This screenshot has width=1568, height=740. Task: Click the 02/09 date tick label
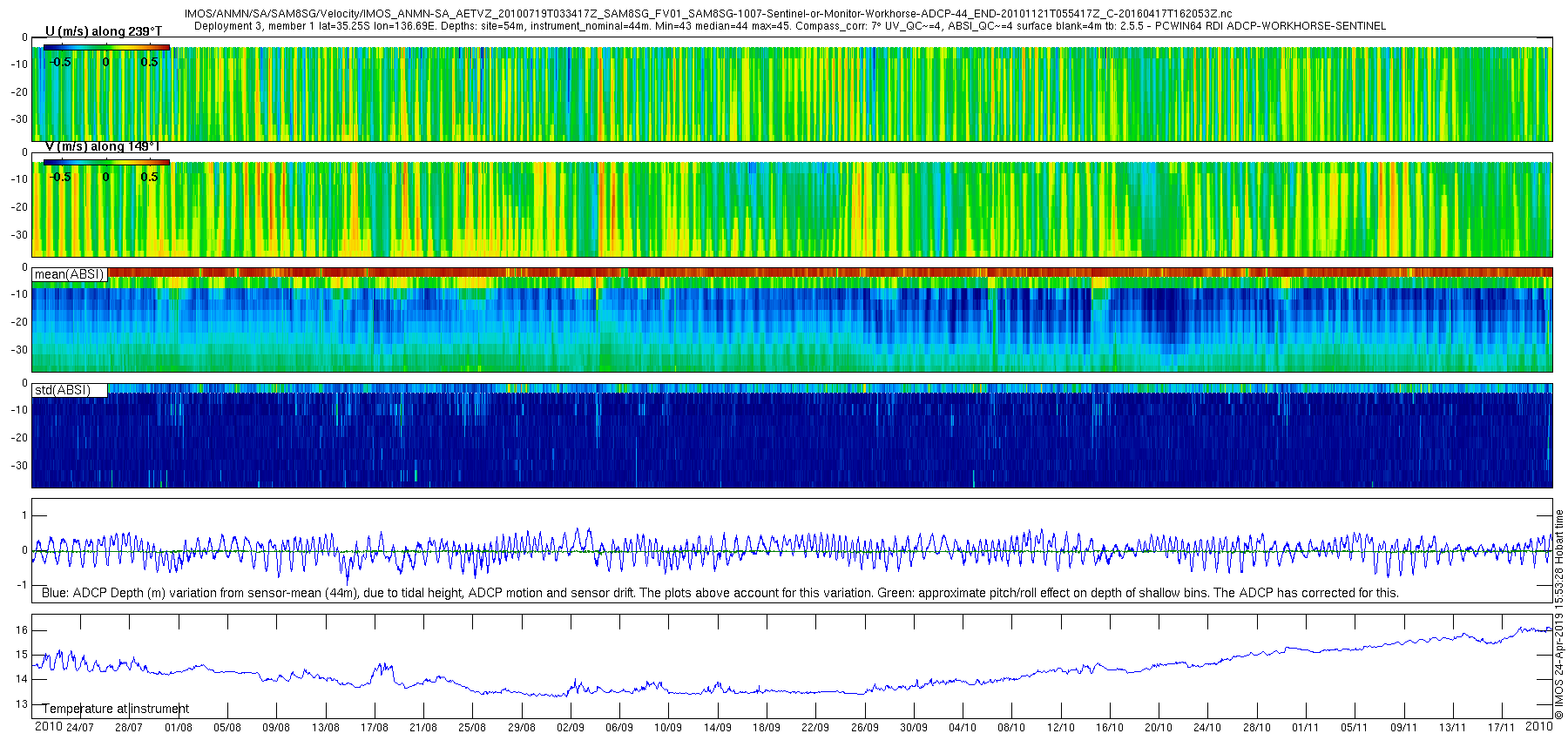point(571,728)
